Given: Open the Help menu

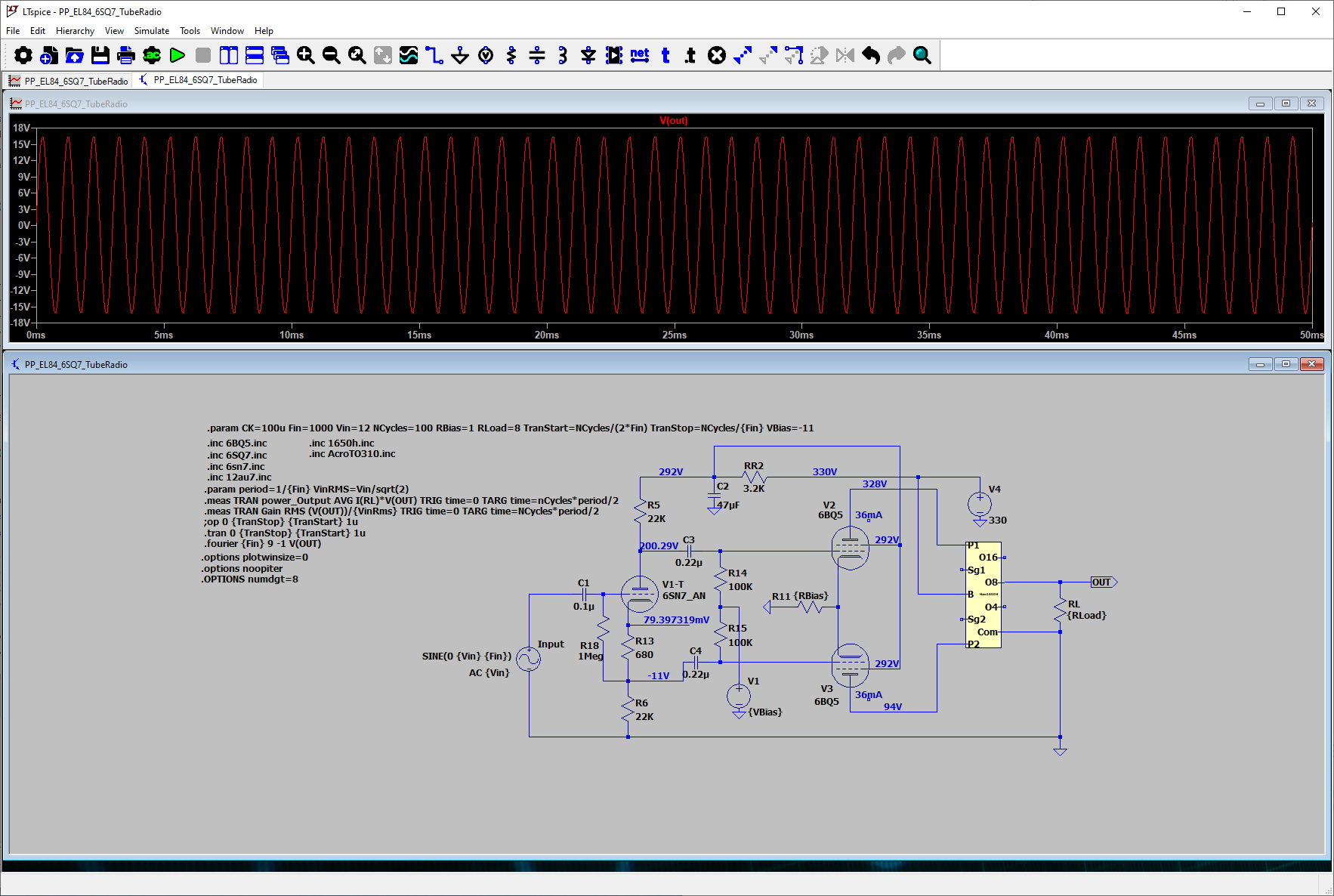Looking at the screenshot, I should [x=264, y=31].
